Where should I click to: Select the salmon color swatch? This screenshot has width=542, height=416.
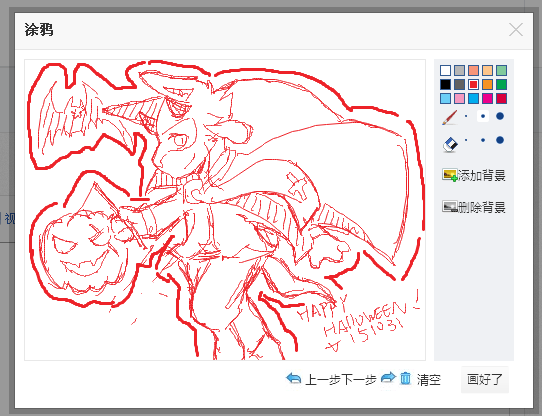[x=473, y=70]
